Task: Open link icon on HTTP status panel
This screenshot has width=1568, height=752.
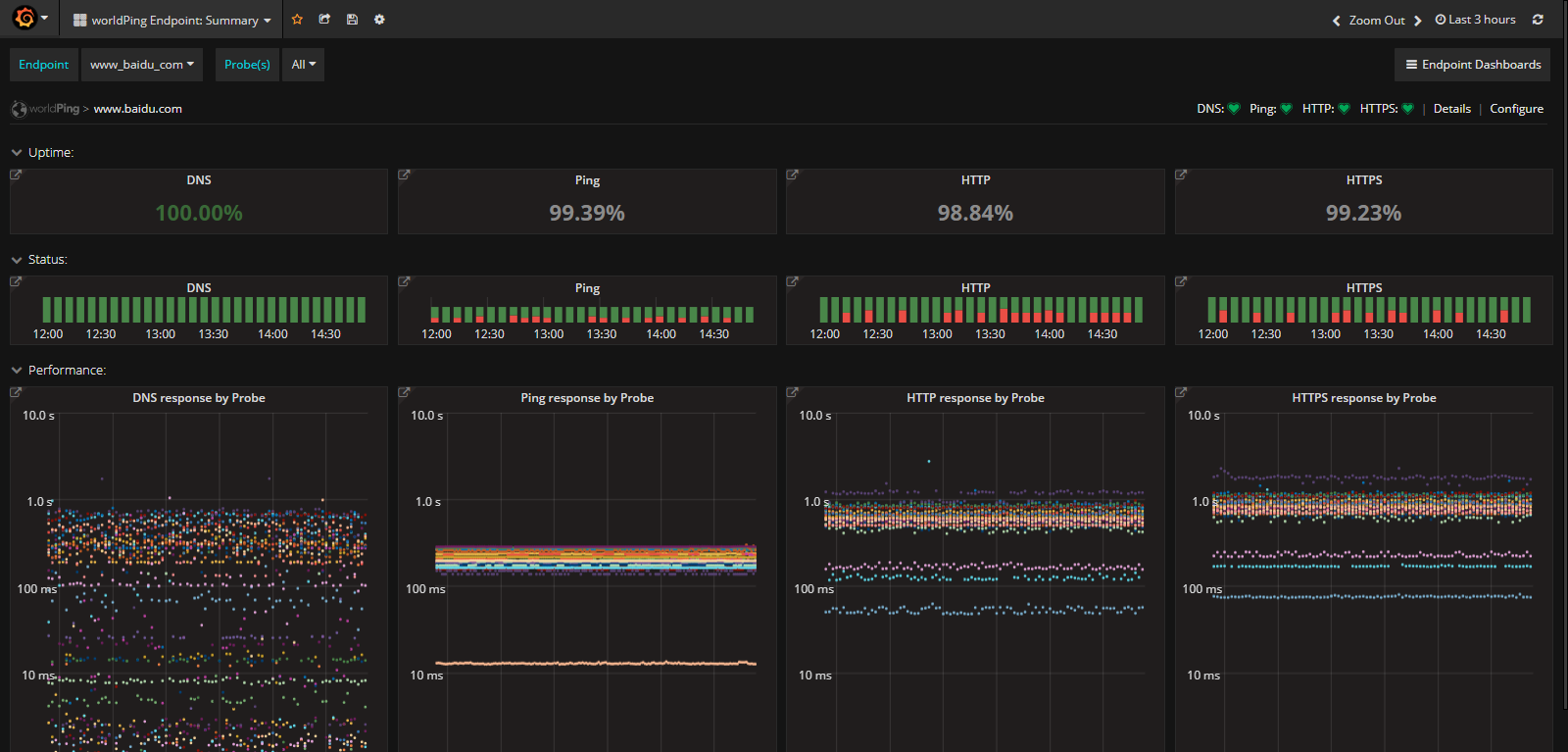Action: point(792,281)
